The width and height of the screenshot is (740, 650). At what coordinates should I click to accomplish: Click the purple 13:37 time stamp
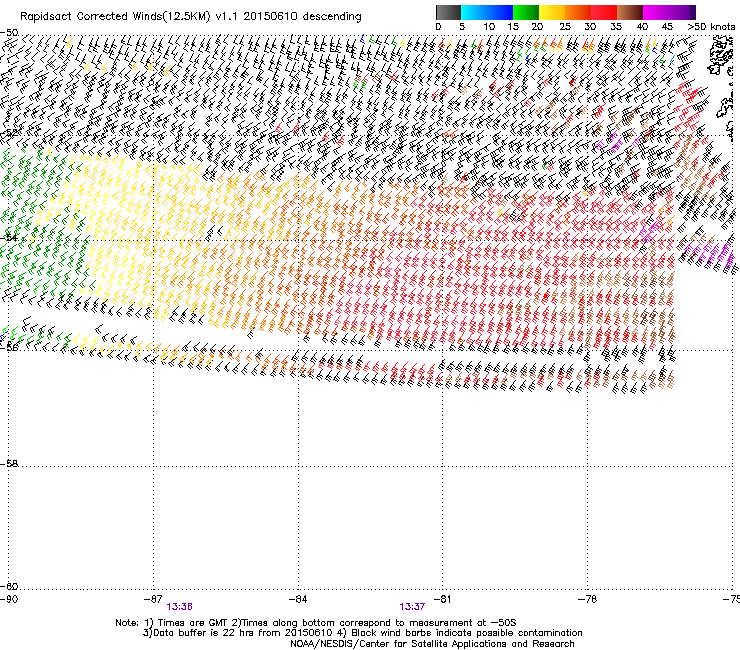pyautogui.click(x=412, y=607)
